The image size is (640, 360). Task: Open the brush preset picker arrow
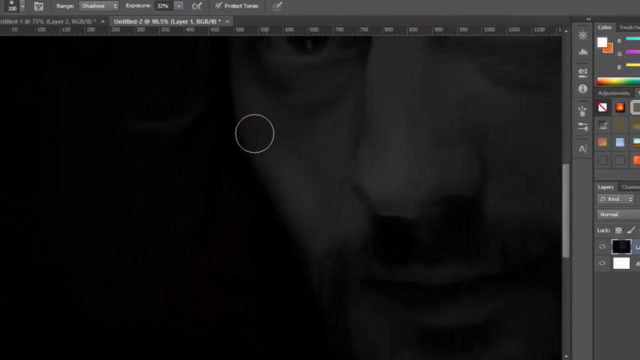(22, 7)
